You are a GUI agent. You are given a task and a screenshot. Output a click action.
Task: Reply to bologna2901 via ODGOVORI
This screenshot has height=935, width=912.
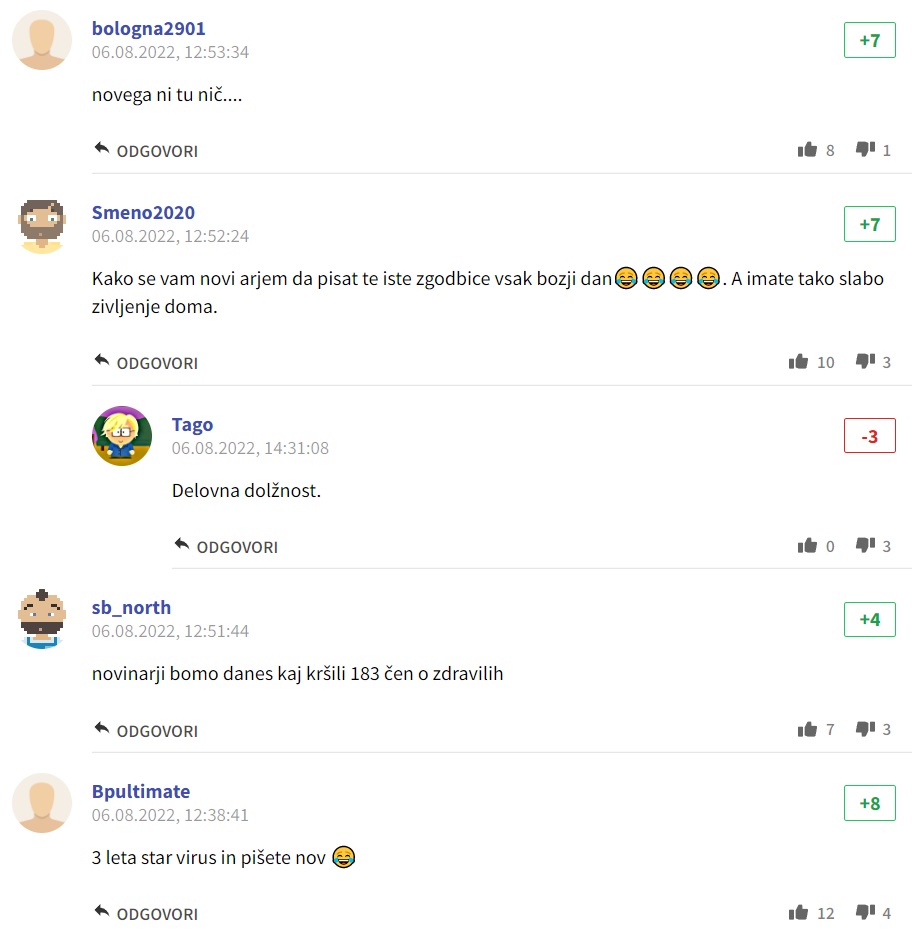pyautogui.click(x=146, y=150)
